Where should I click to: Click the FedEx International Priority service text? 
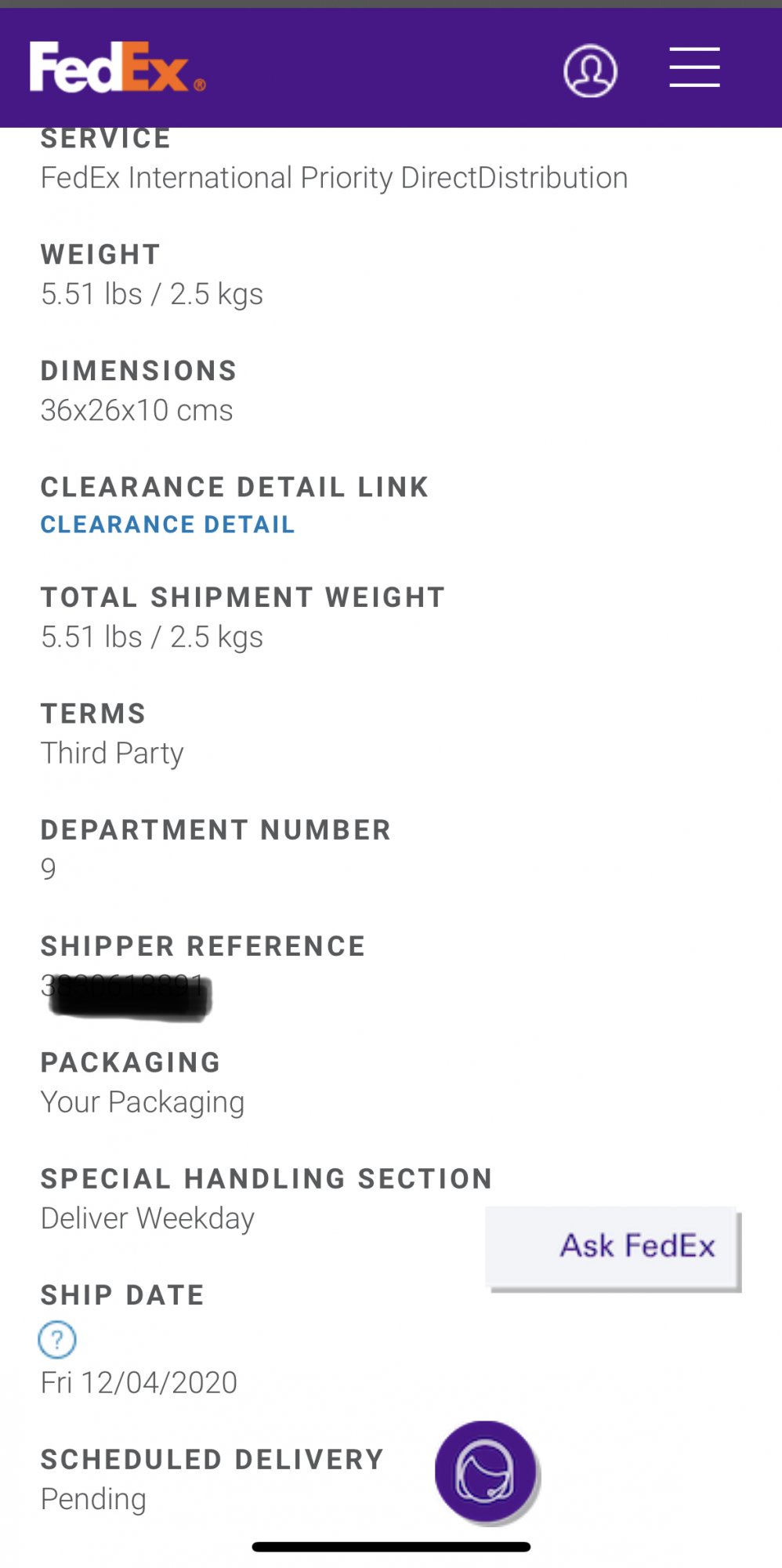(x=334, y=178)
